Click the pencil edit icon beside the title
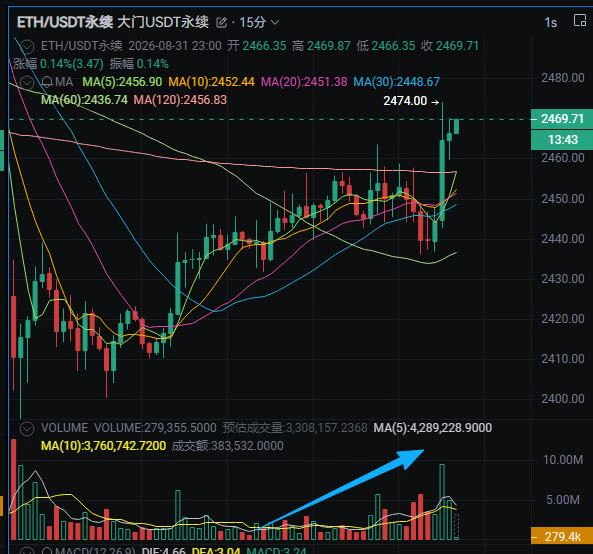This screenshot has width=593, height=554. (221, 23)
